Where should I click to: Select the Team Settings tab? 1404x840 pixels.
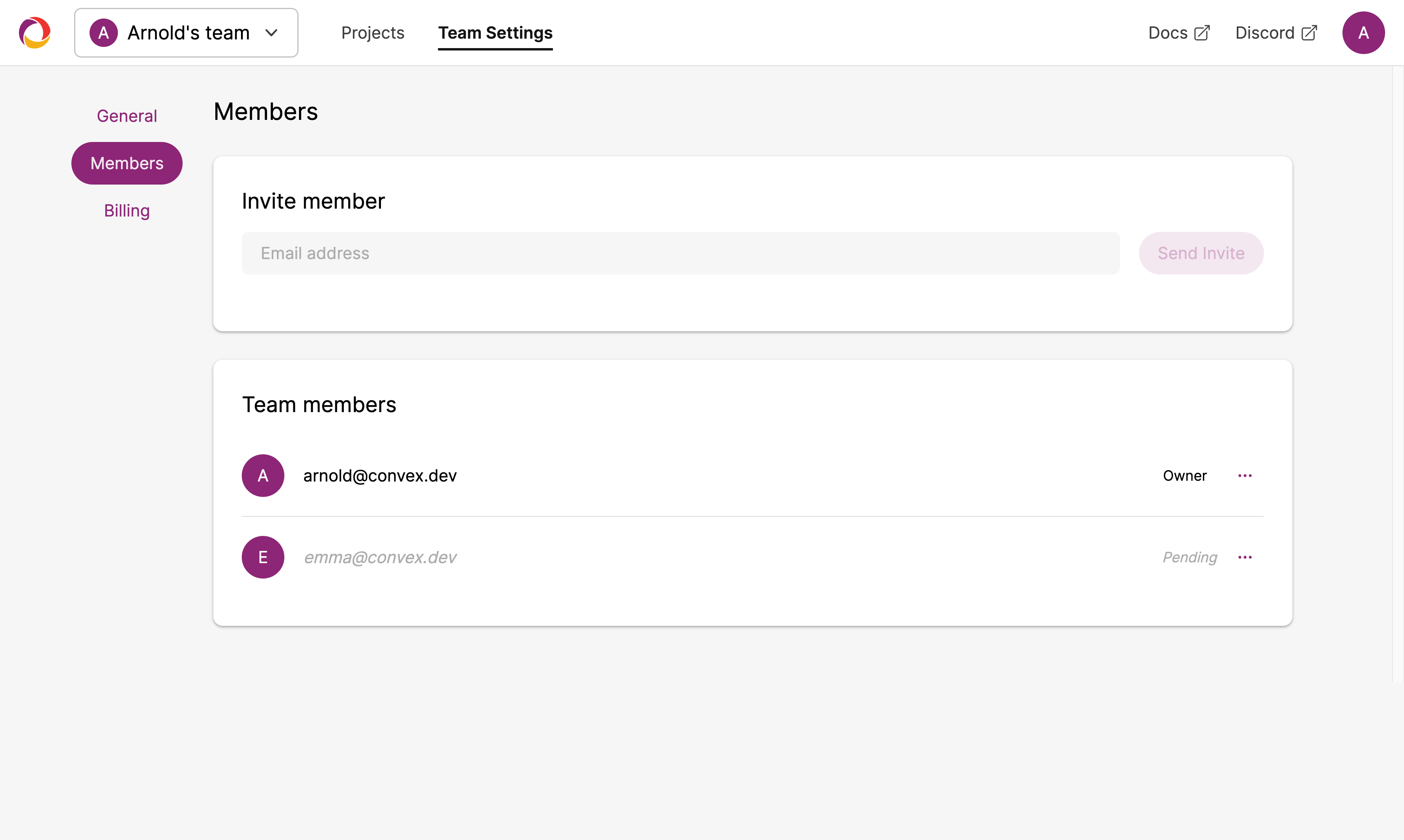point(495,33)
